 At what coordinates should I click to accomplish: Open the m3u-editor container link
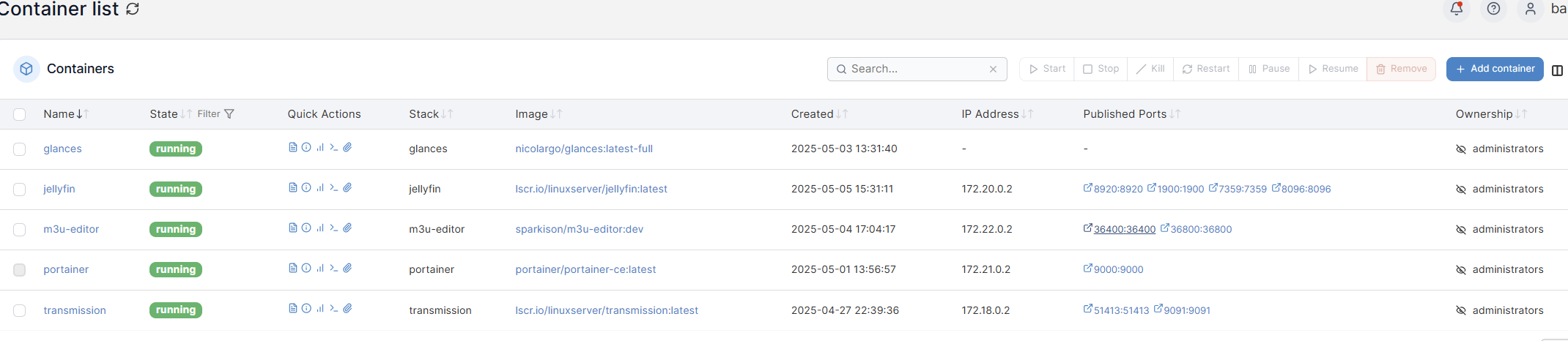click(71, 229)
